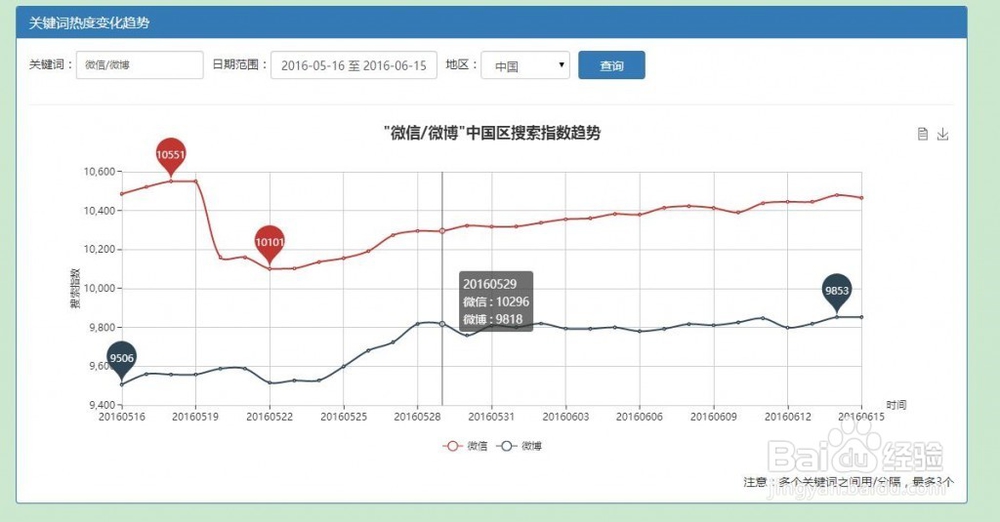Toggle the 微信 series in the legend
The width and height of the screenshot is (1000, 522).
pos(466,446)
